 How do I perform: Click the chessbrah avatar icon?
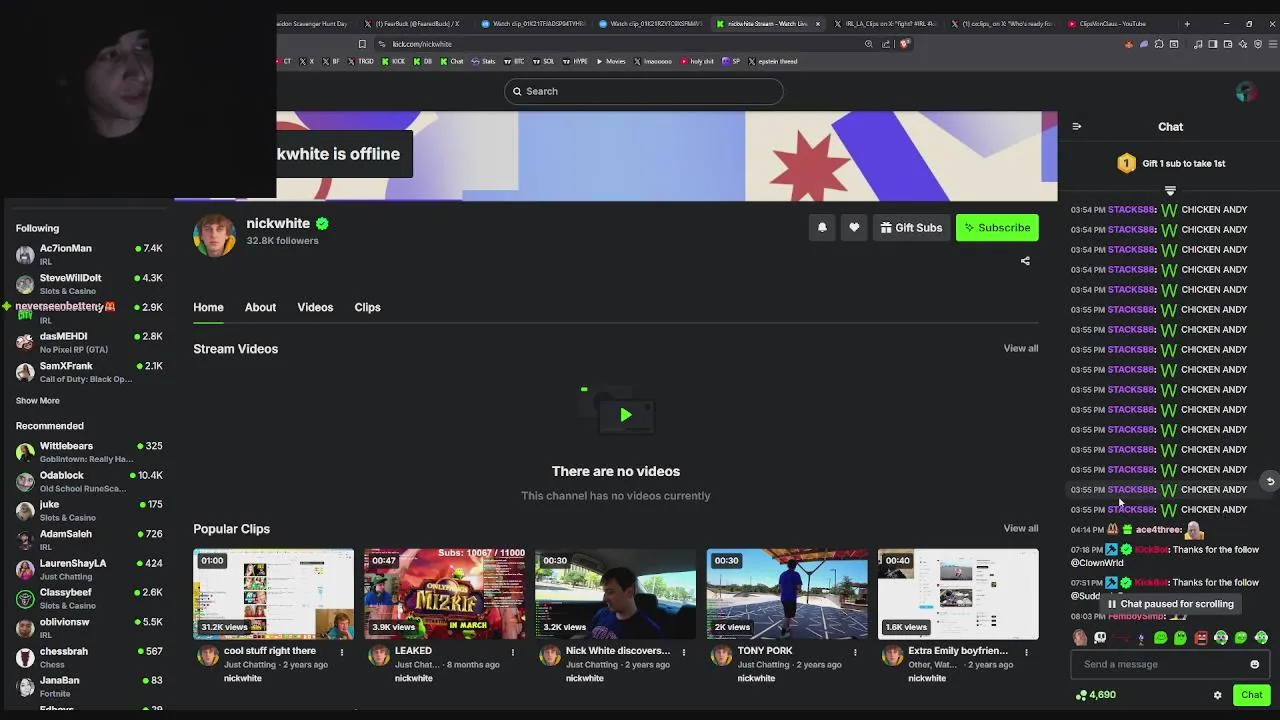25,657
